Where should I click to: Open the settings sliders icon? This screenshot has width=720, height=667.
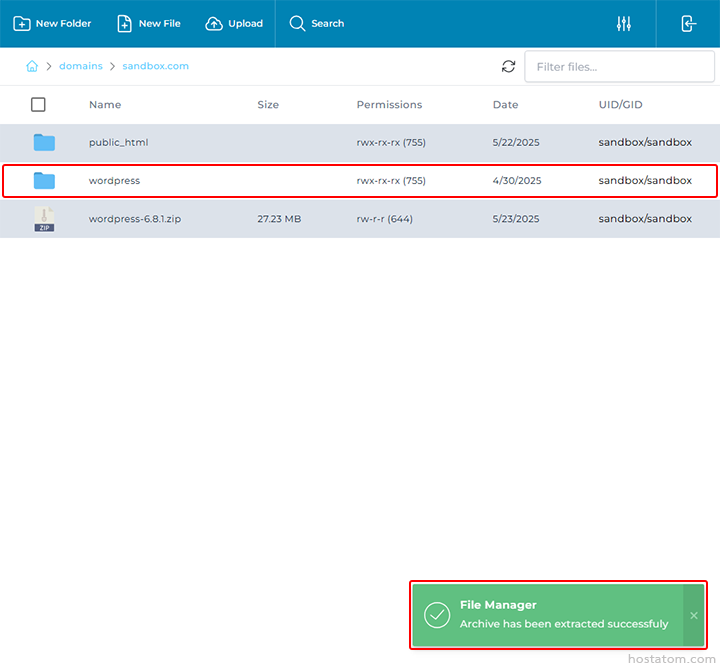pos(624,24)
